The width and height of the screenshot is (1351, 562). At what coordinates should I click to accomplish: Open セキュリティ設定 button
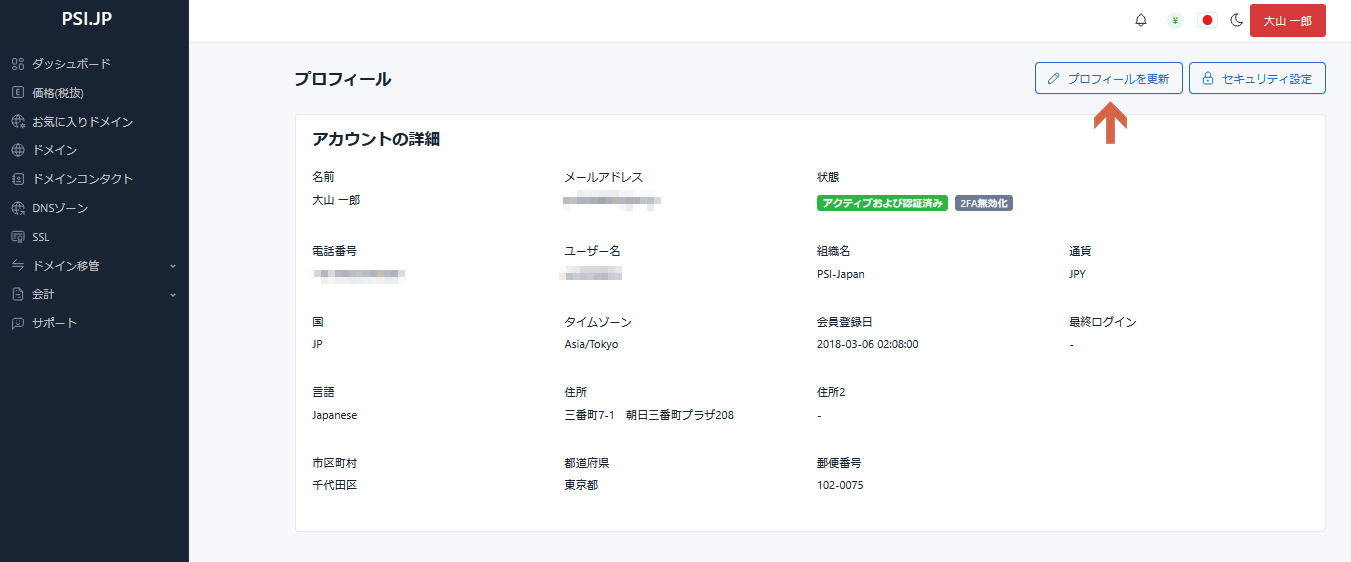point(1257,79)
